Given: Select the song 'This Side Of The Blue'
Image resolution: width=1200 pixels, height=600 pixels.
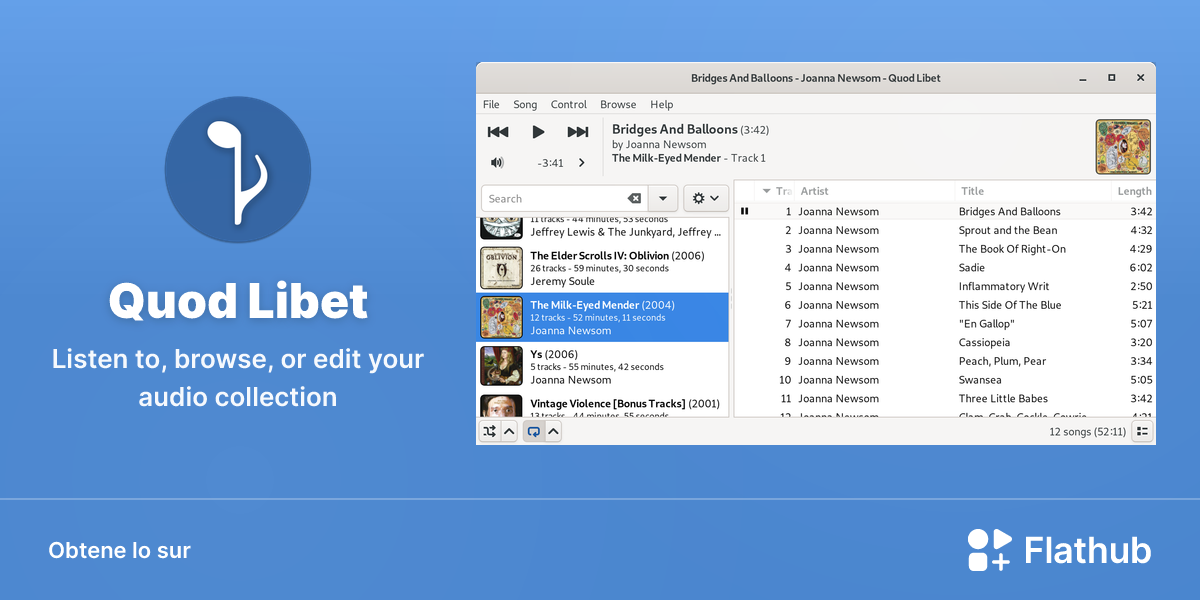Looking at the screenshot, I should [x=1010, y=305].
